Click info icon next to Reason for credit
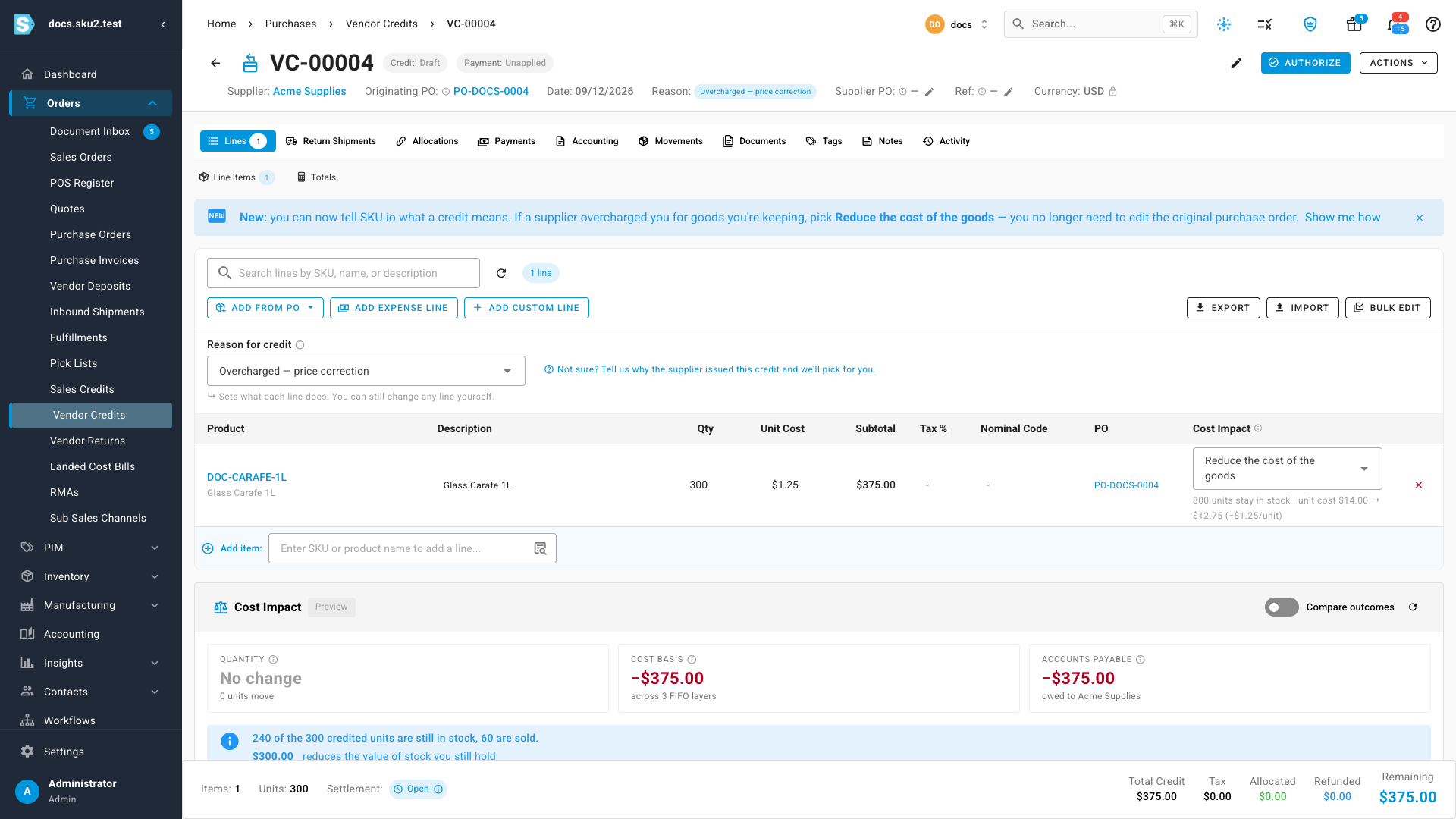 click(300, 345)
